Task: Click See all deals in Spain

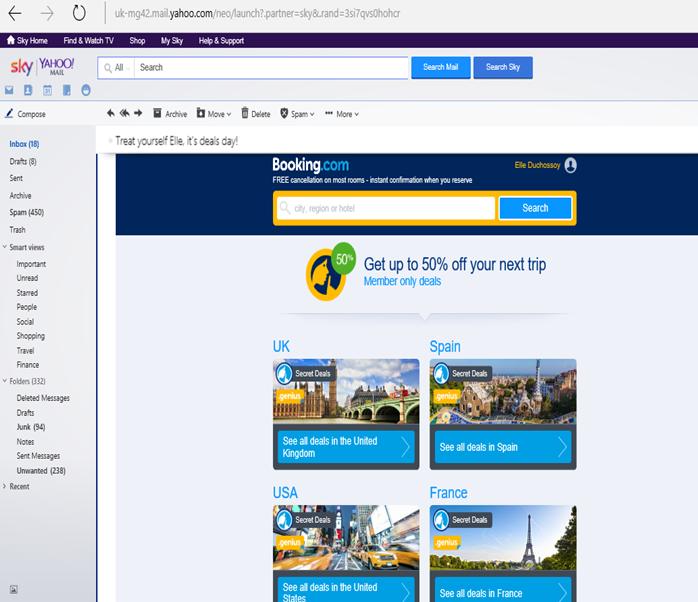Action: click(503, 447)
